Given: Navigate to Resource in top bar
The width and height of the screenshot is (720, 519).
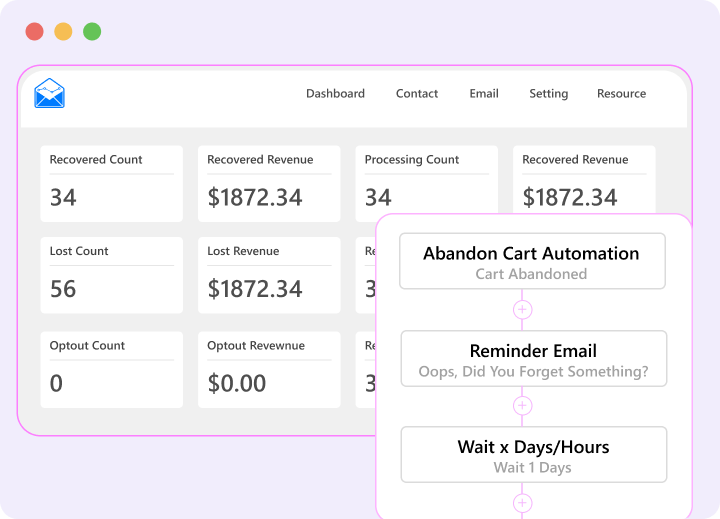Looking at the screenshot, I should [x=621, y=94].
